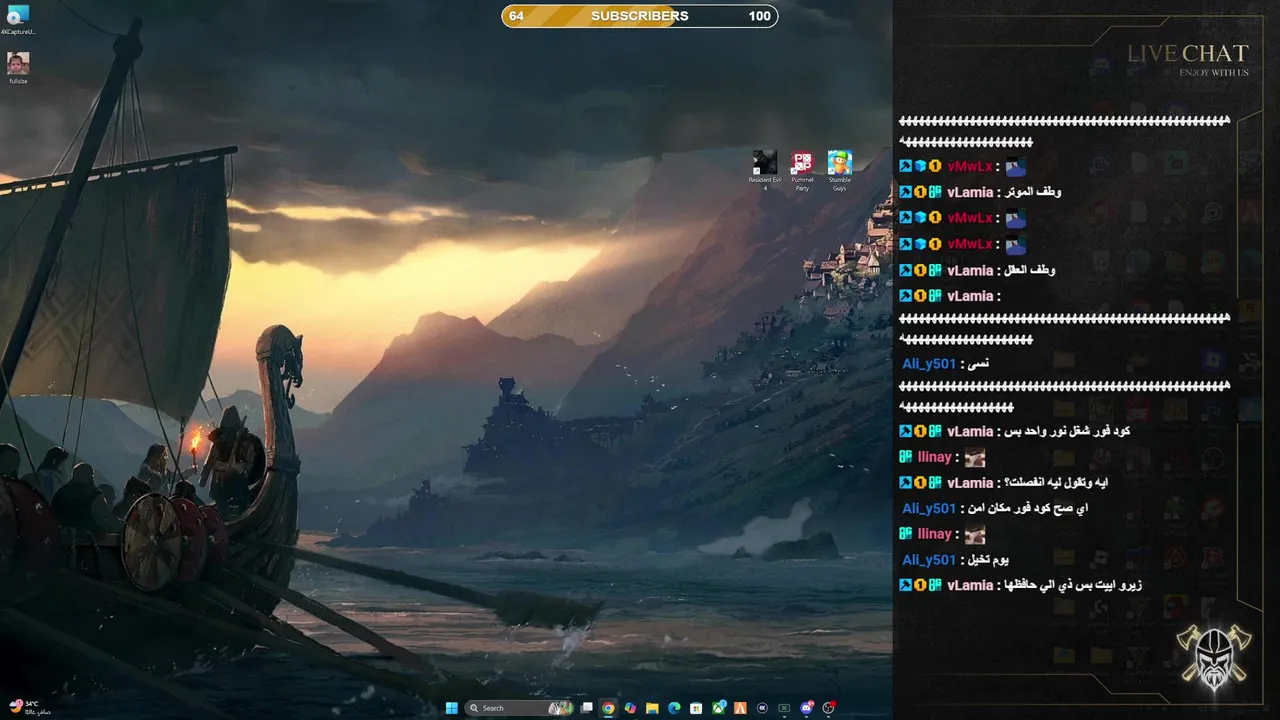Click the taskbar Search box
Image resolution: width=1280 pixels, height=720 pixels.
(519, 708)
